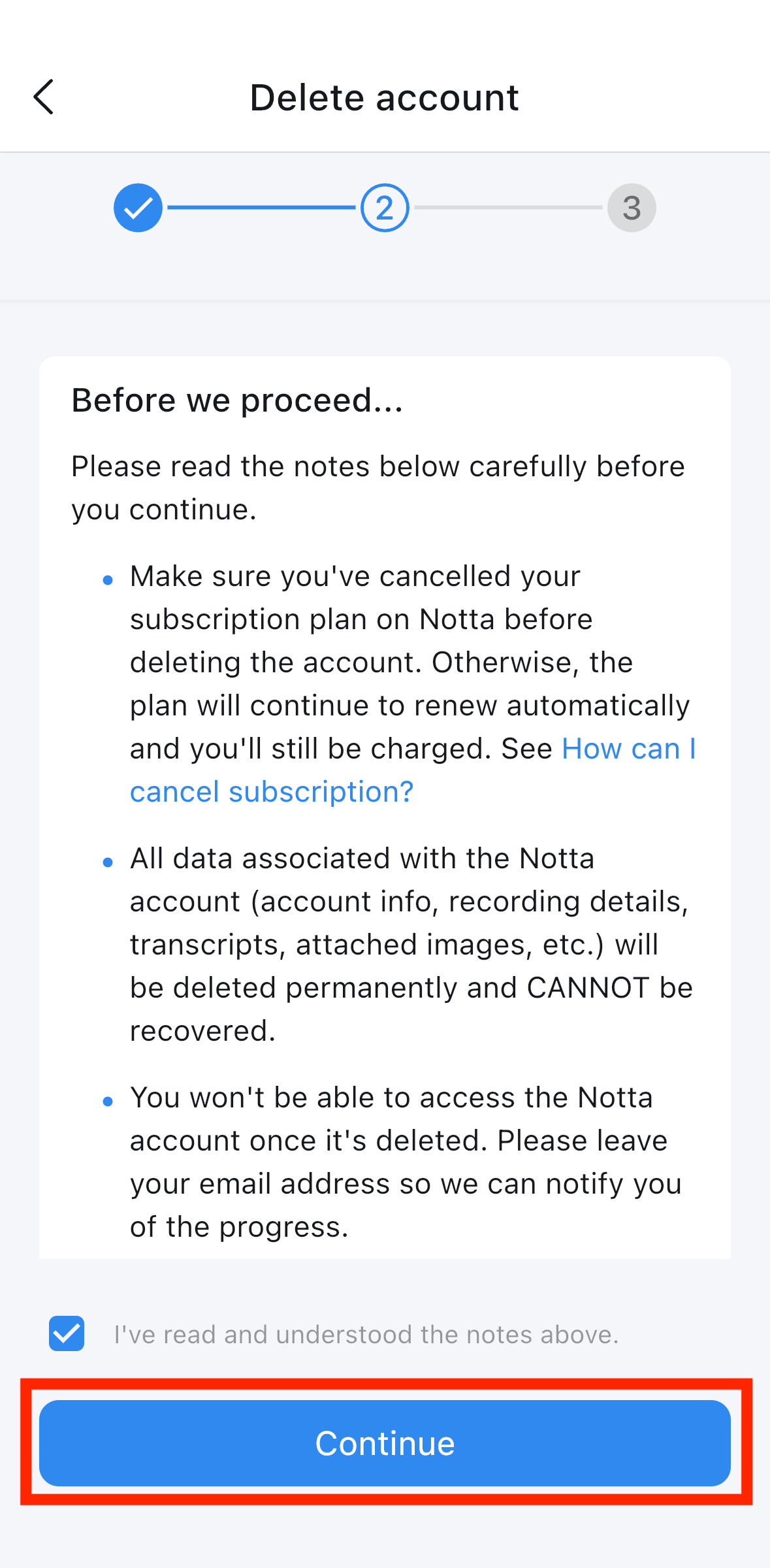Click the progress line between step 1 and 2
770x1568 pixels.
[261, 207]
